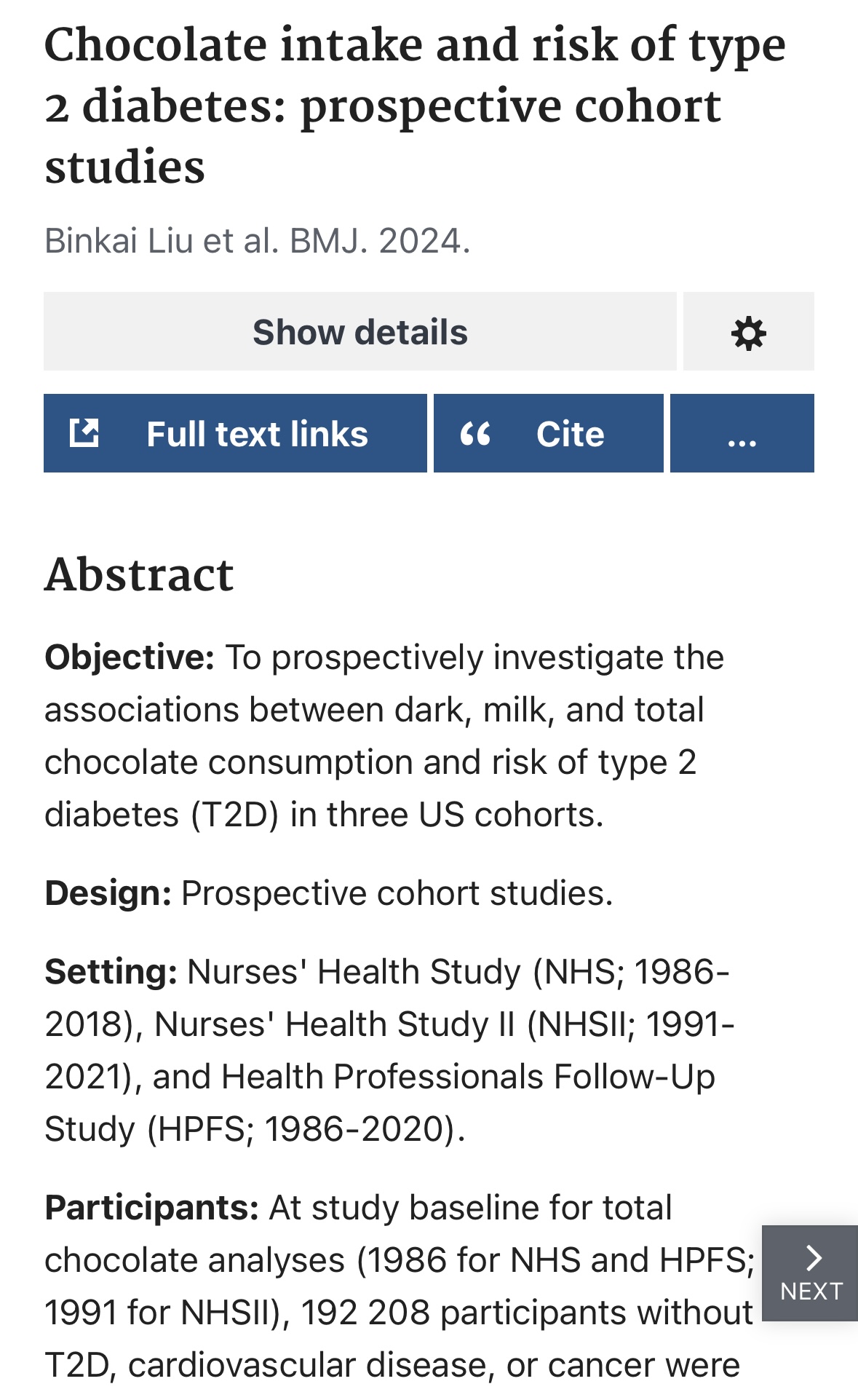Click the bold Participants label
This screenshot has width=858, height=1400.
click(151, 1208)
